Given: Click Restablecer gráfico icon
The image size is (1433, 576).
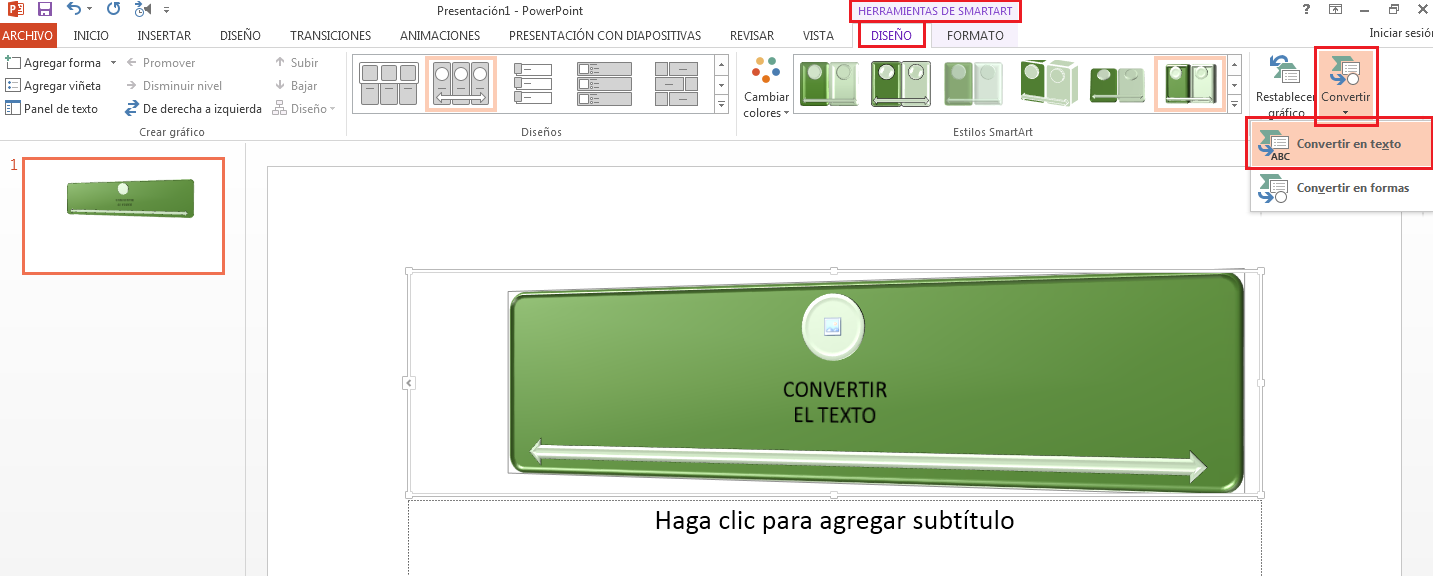Looking at the screenshot, I should [x=1285, y=88].
